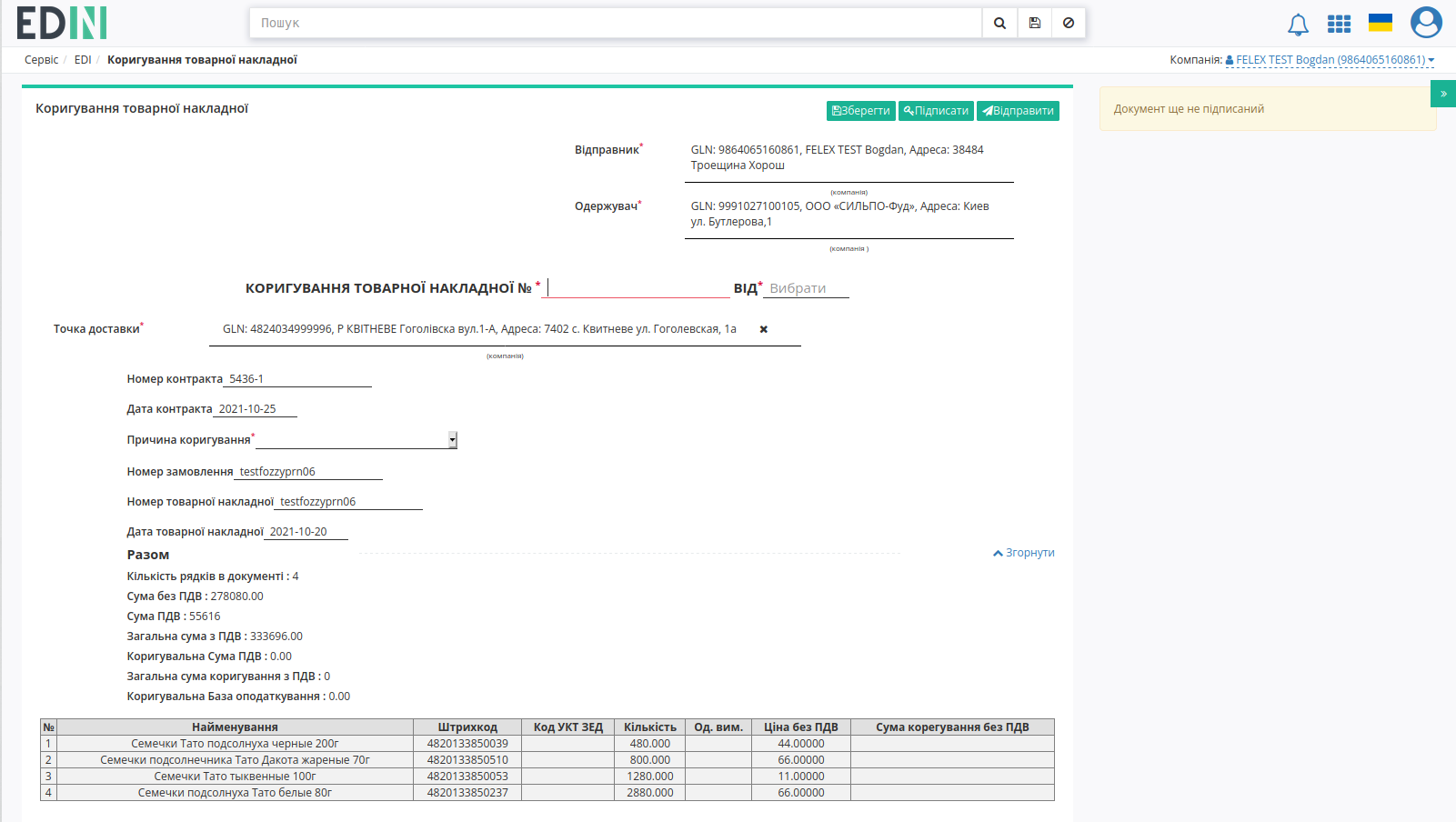
Task: Open notifications bell
Action: pyautogui.click(x=1298, y=25)
